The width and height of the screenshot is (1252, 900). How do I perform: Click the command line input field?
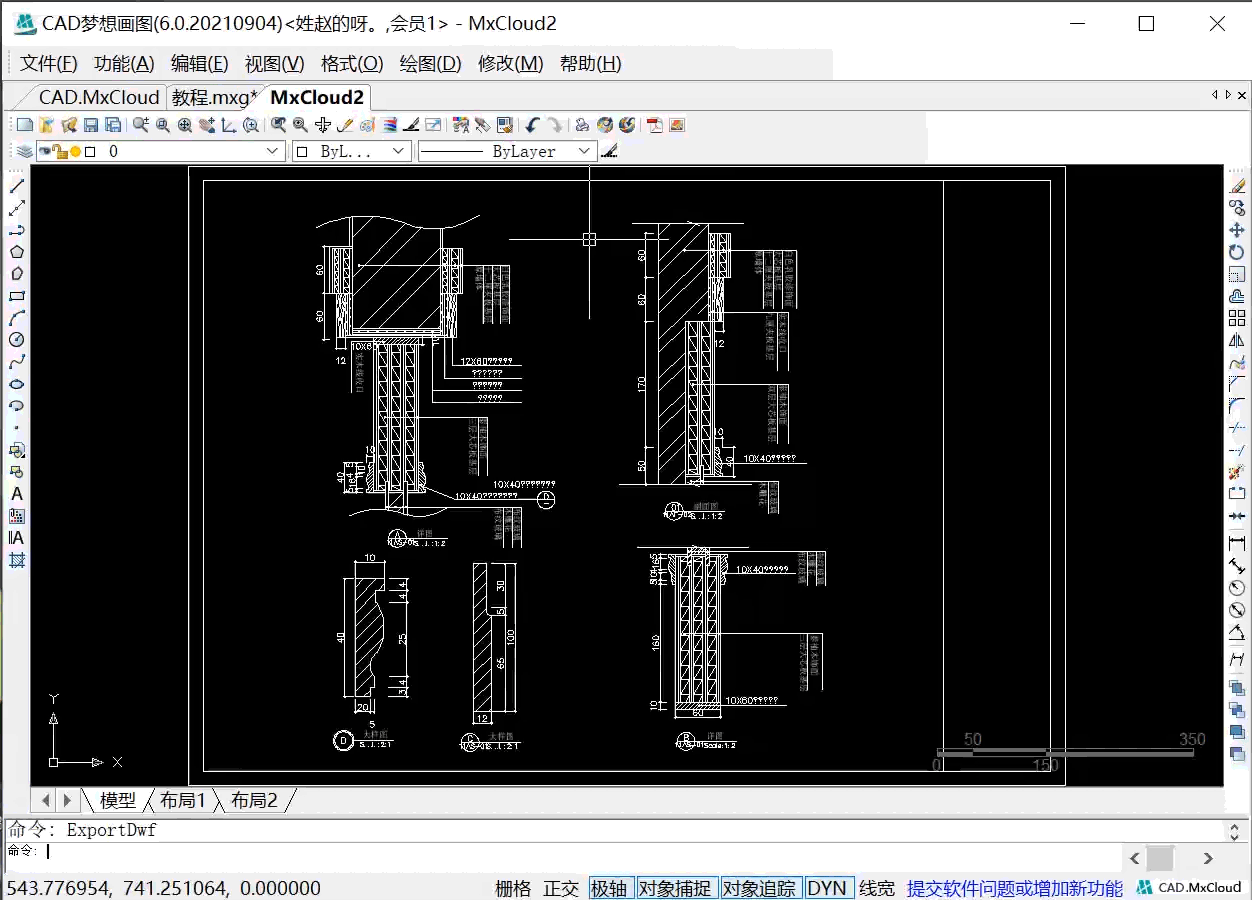(565, 852)
